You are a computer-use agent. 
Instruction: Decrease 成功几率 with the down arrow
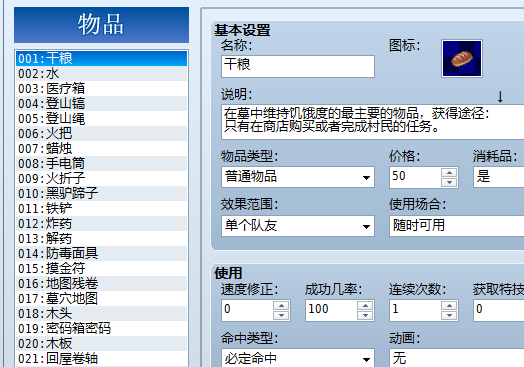point(365,315)
